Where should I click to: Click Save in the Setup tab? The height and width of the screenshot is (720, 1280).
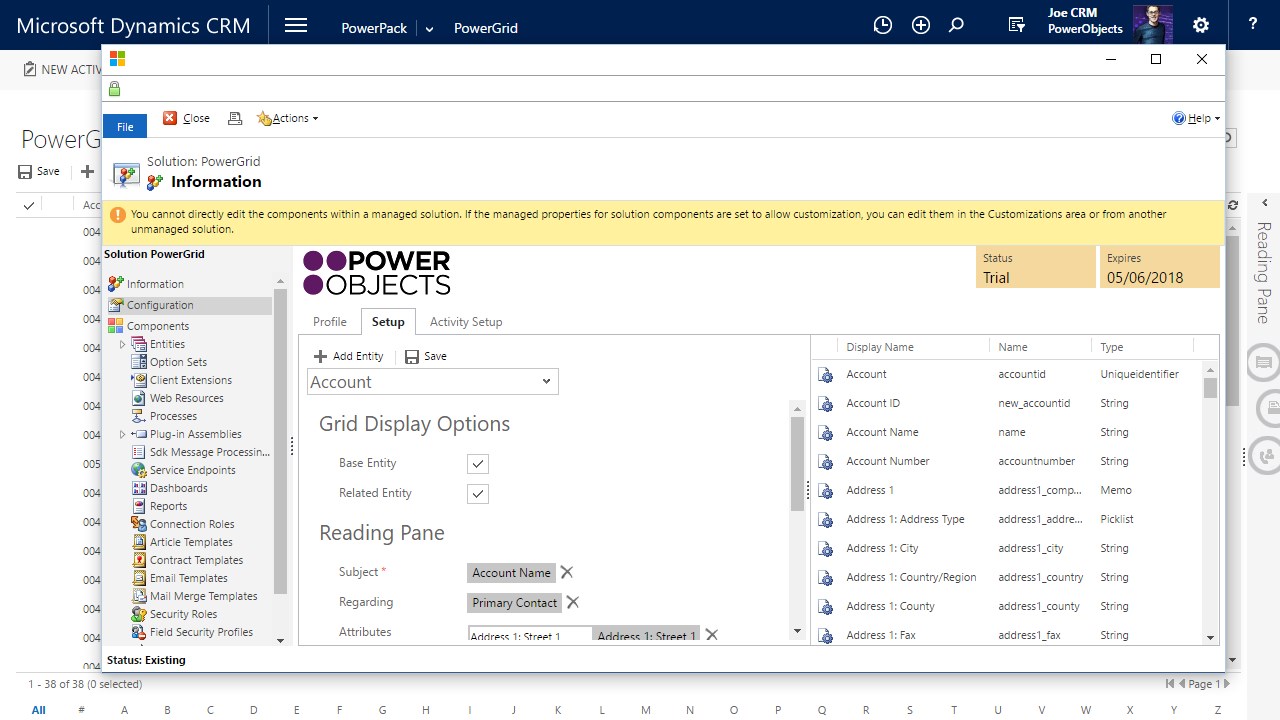coord(426,356)
